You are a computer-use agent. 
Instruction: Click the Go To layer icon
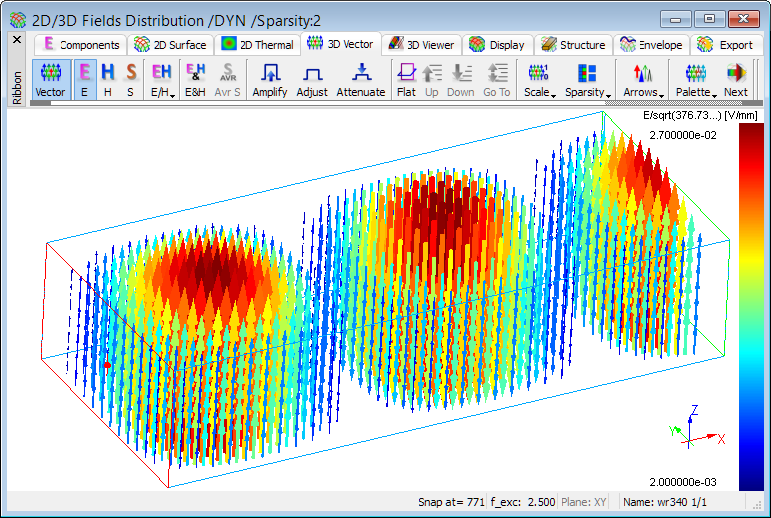pyautogui.click(x=497, y=79)
